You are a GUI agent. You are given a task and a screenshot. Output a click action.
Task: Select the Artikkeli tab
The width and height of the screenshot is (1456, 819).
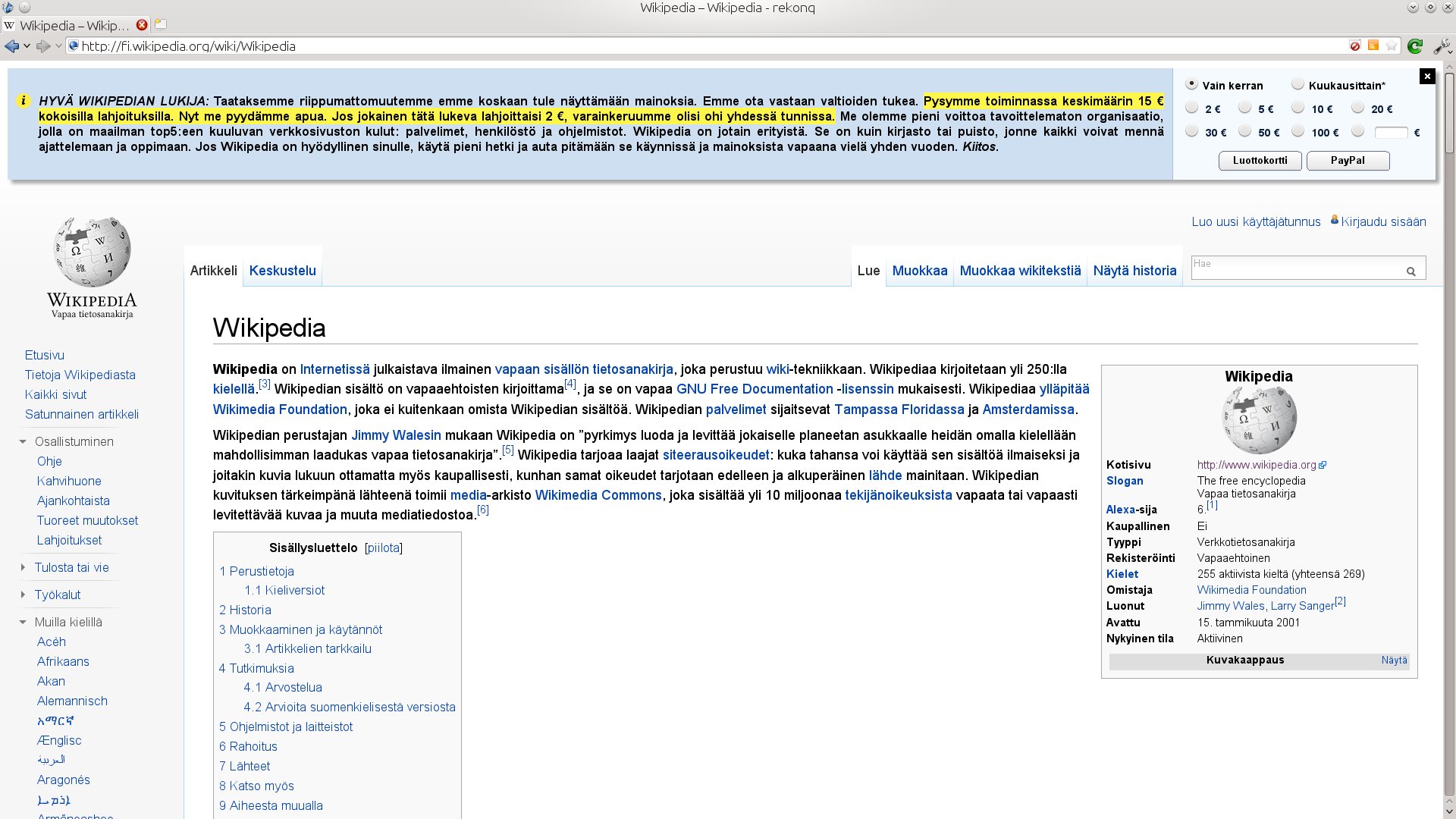(213, 271)
